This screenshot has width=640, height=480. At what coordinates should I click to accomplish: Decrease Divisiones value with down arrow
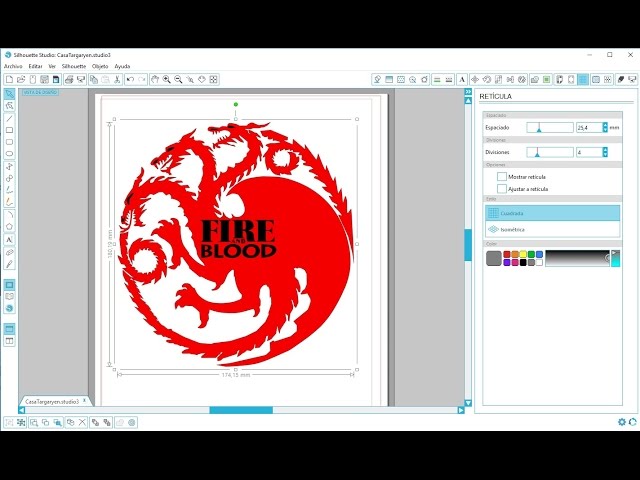tap(605, 154)
